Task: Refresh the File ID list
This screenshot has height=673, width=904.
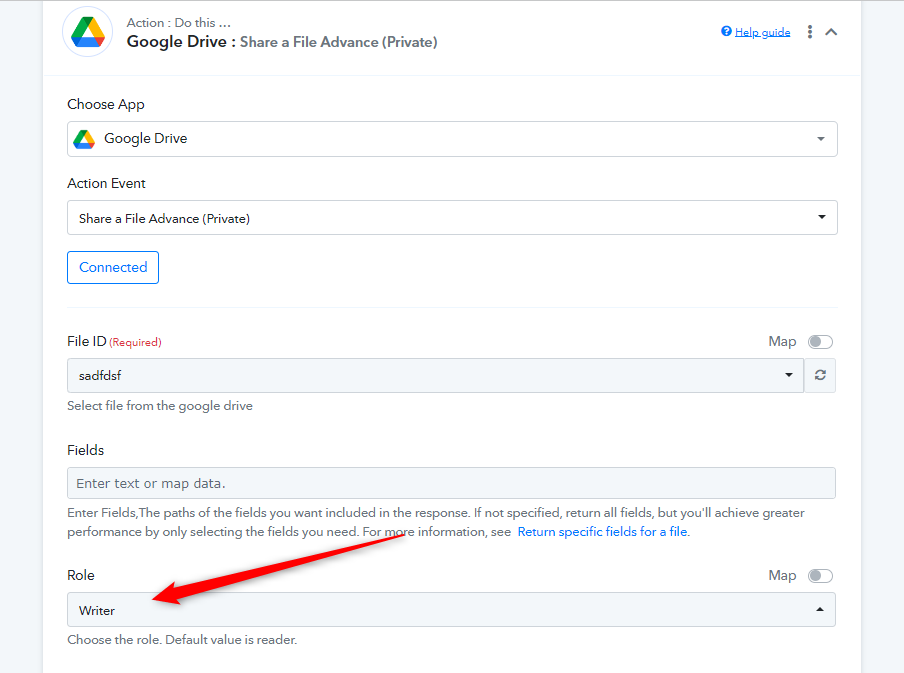Action: [820, 375]
